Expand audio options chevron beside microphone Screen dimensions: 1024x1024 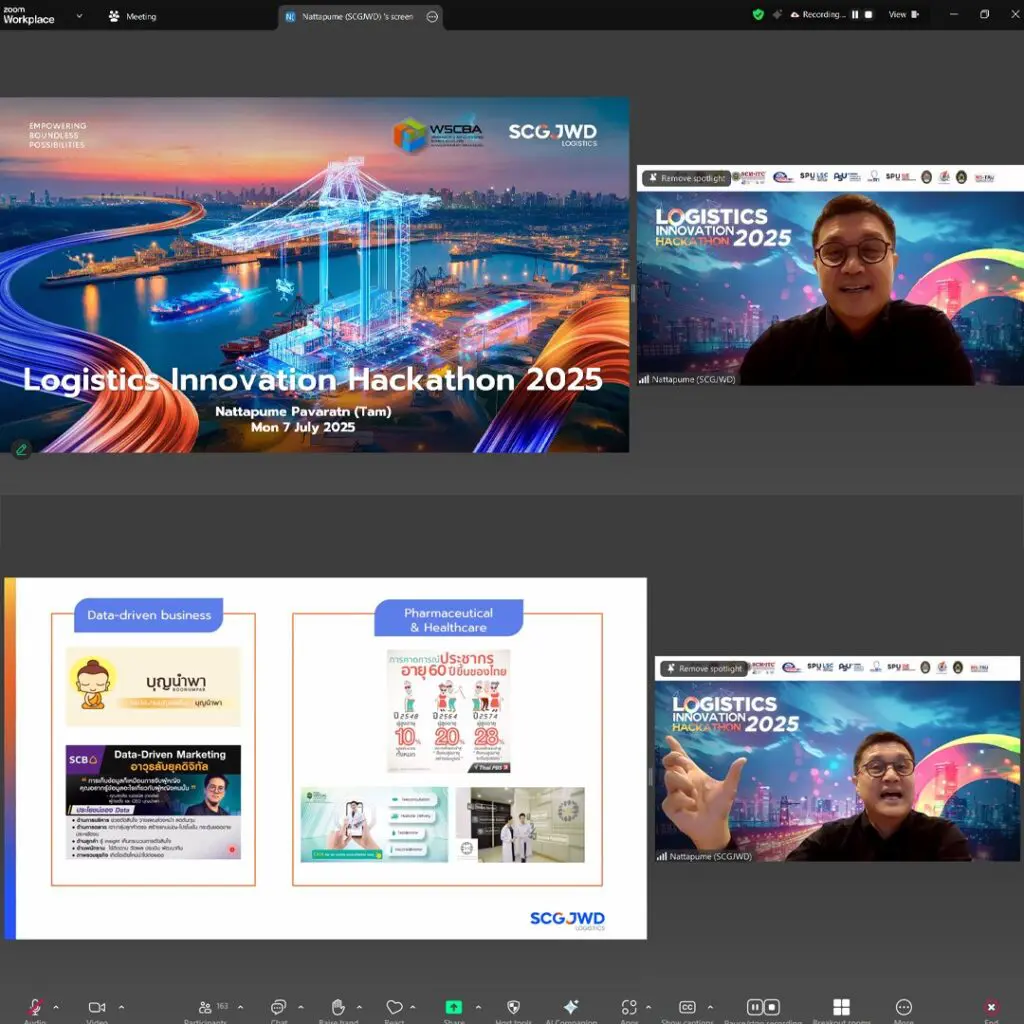56,1007
